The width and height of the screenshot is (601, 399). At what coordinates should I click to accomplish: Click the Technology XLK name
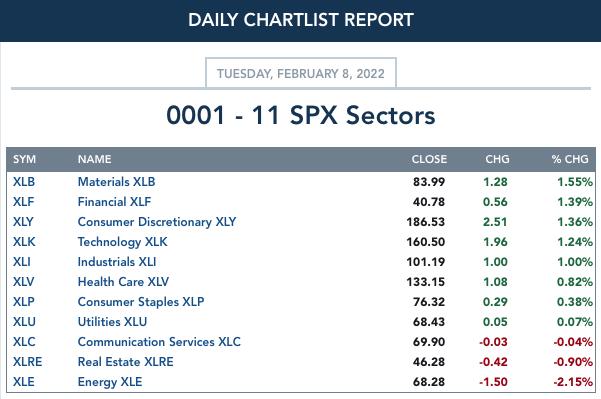122,242
